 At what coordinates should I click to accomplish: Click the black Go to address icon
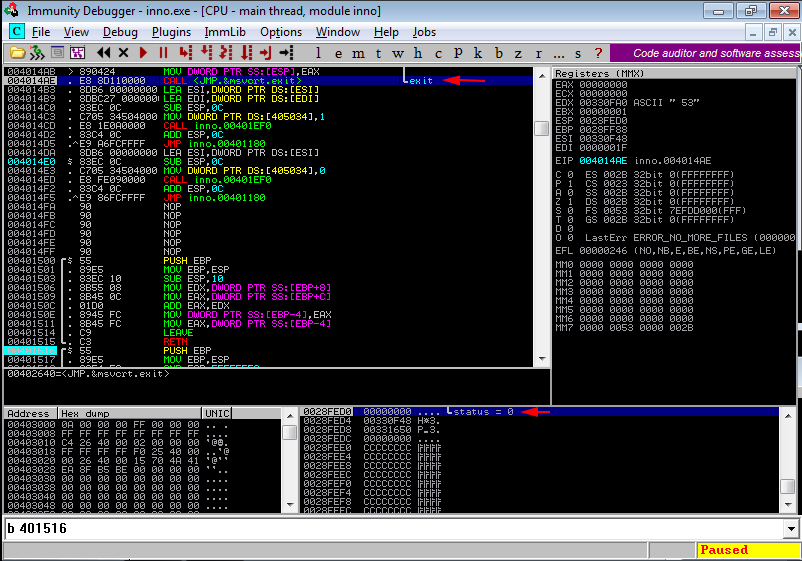286,52
